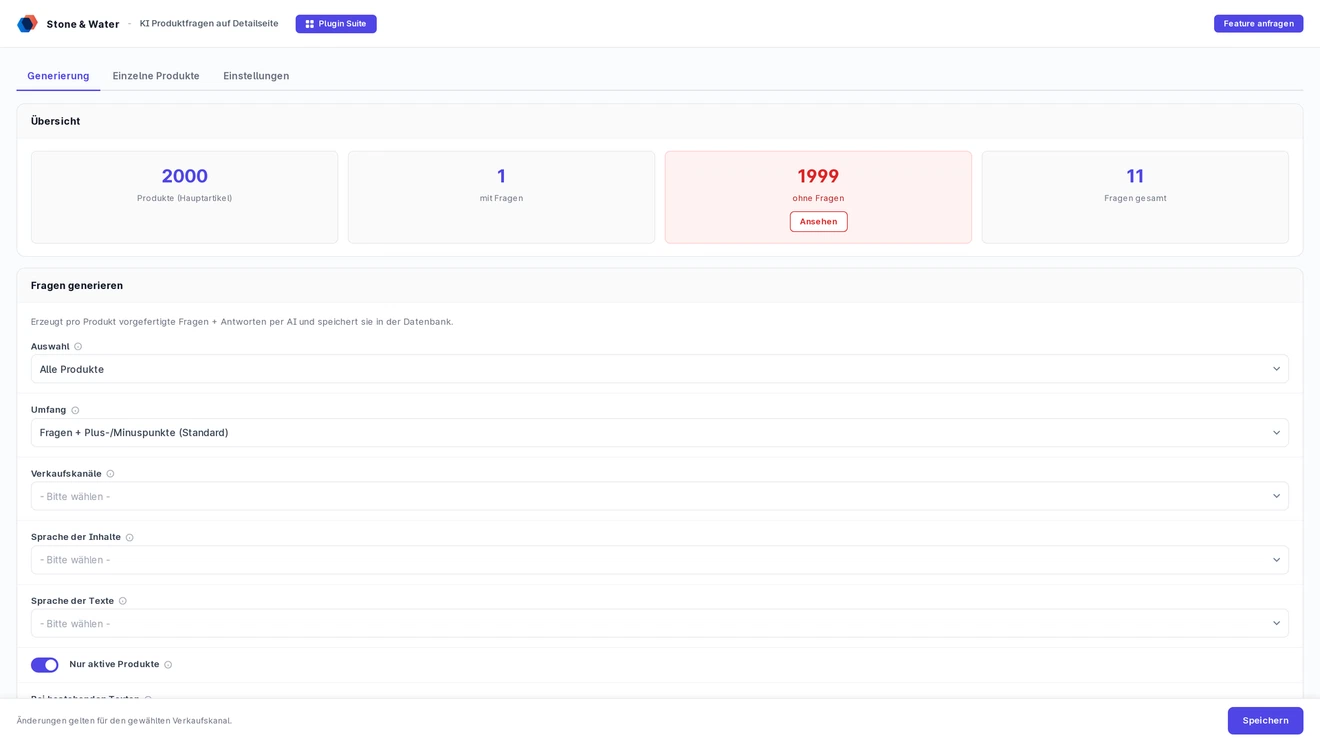
Task: Click Feature anfragen button
Action: [1258, 24]
